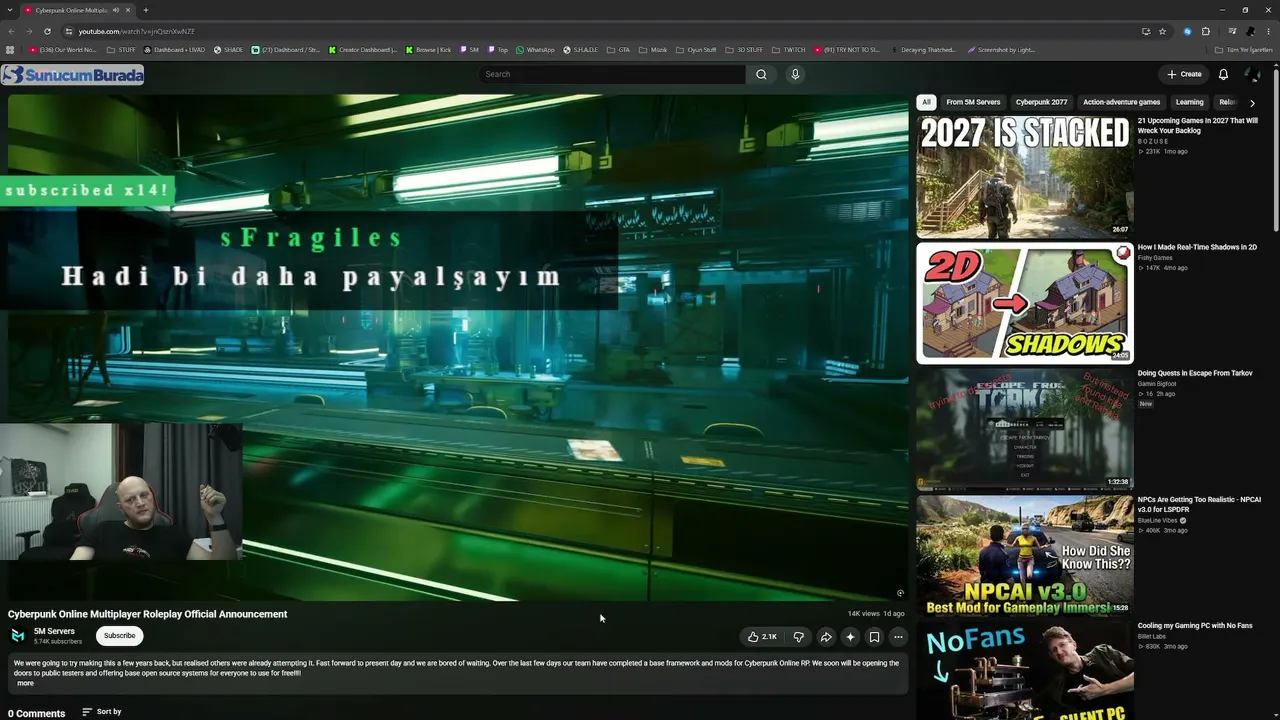Viewport: 1280px width, 720px height.
Task: Go back to the previous page
Action: click(11, 31)
